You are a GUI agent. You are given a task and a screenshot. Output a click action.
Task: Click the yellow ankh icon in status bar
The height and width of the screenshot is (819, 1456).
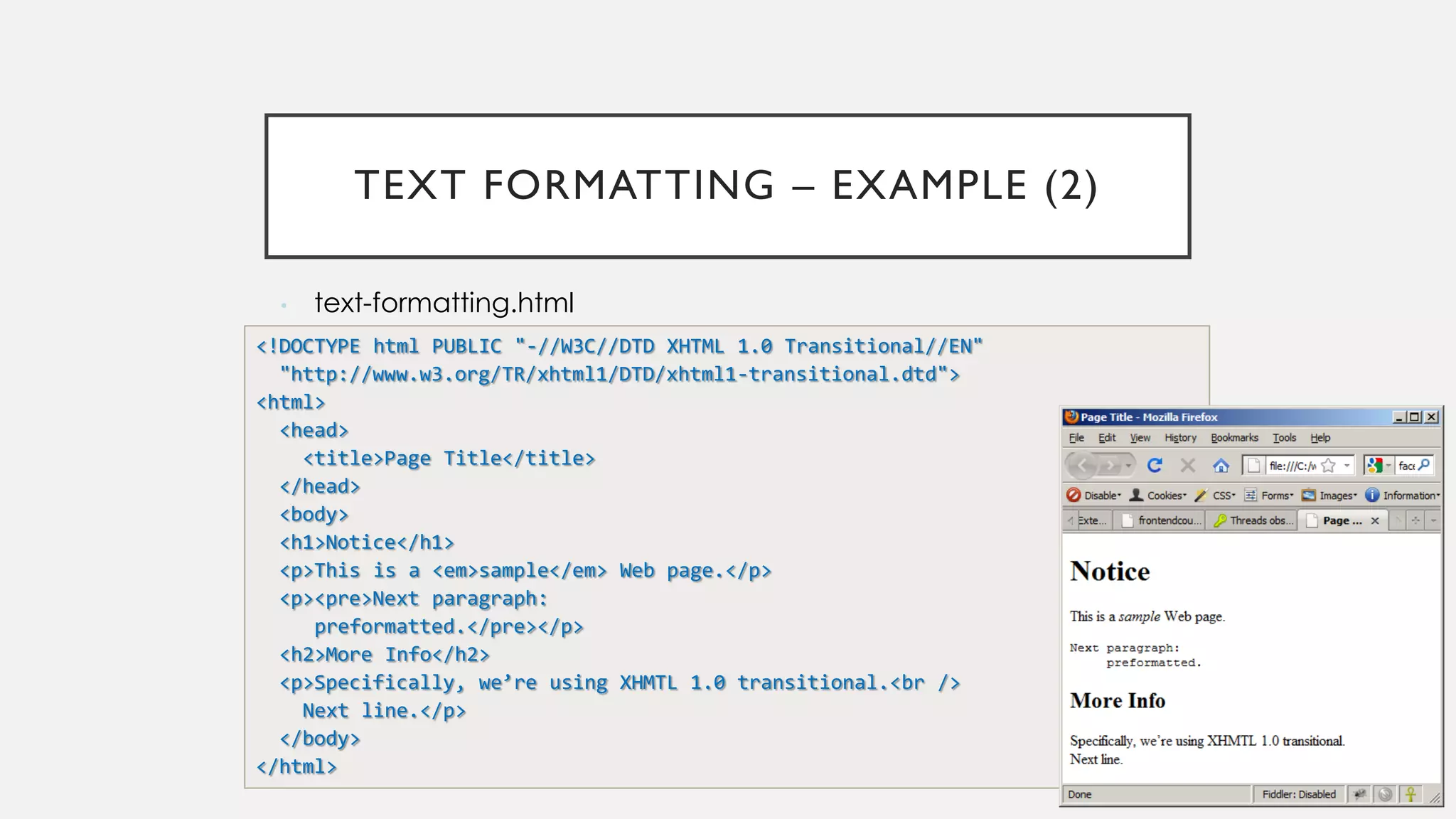[x=1410, y=794]
